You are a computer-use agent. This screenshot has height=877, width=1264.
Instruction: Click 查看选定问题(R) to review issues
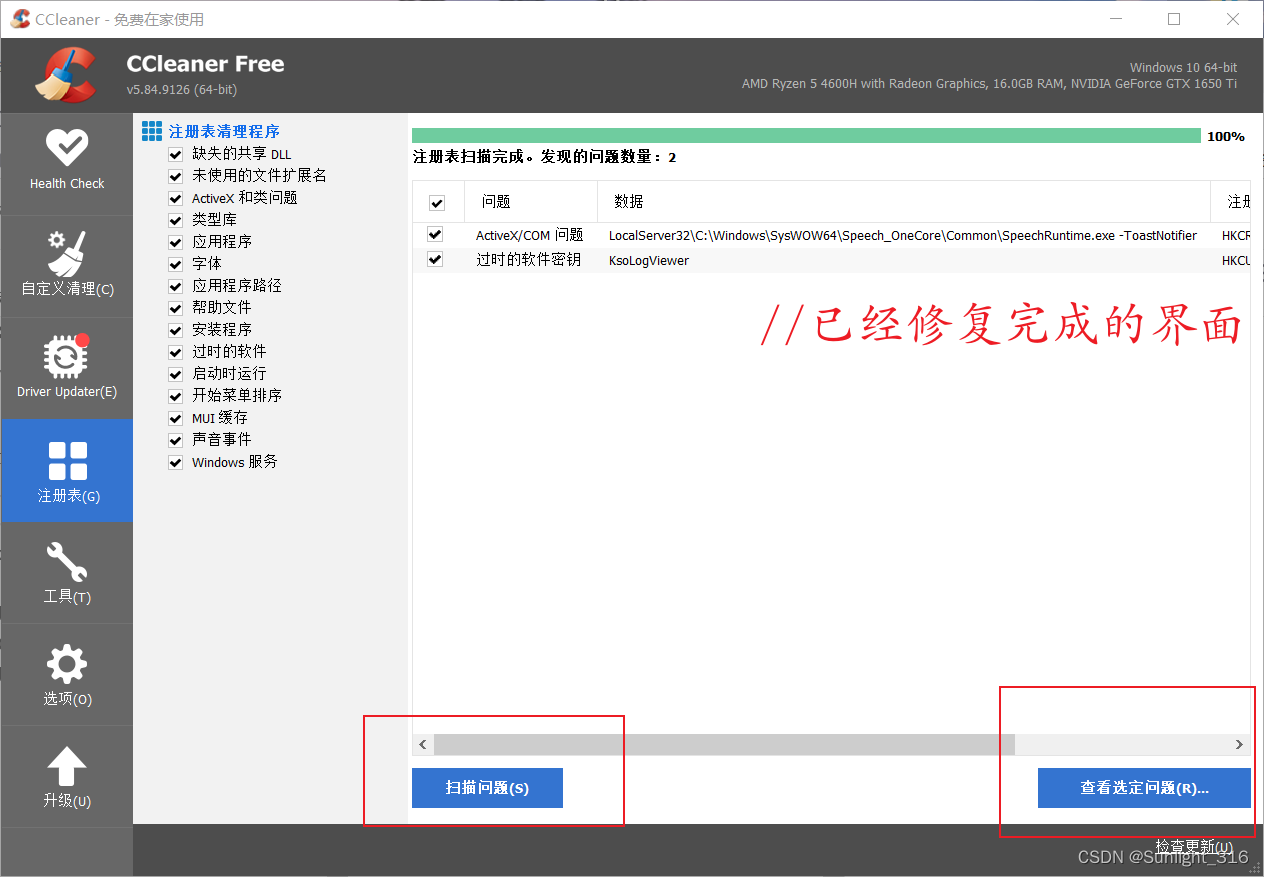[x=1143, y=788]
